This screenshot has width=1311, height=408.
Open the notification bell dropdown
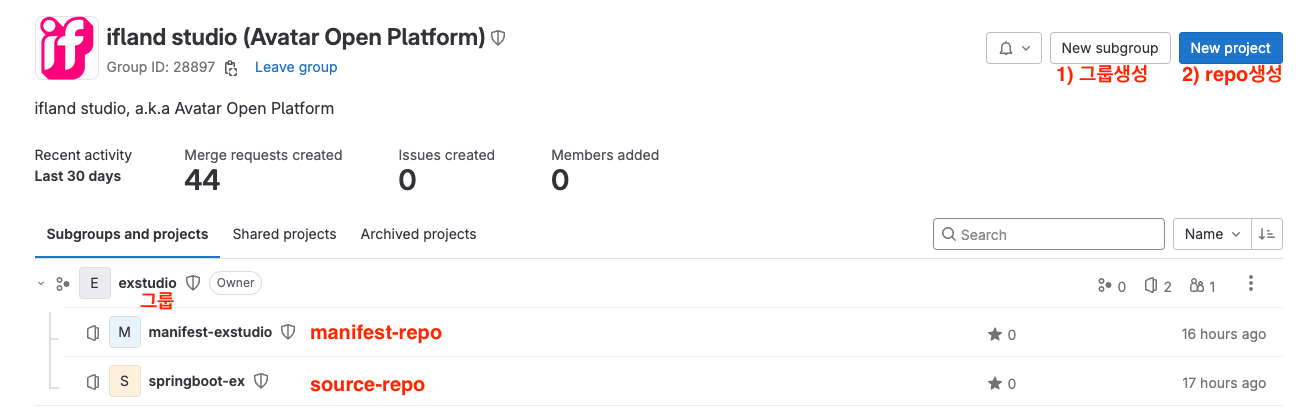1014,48
